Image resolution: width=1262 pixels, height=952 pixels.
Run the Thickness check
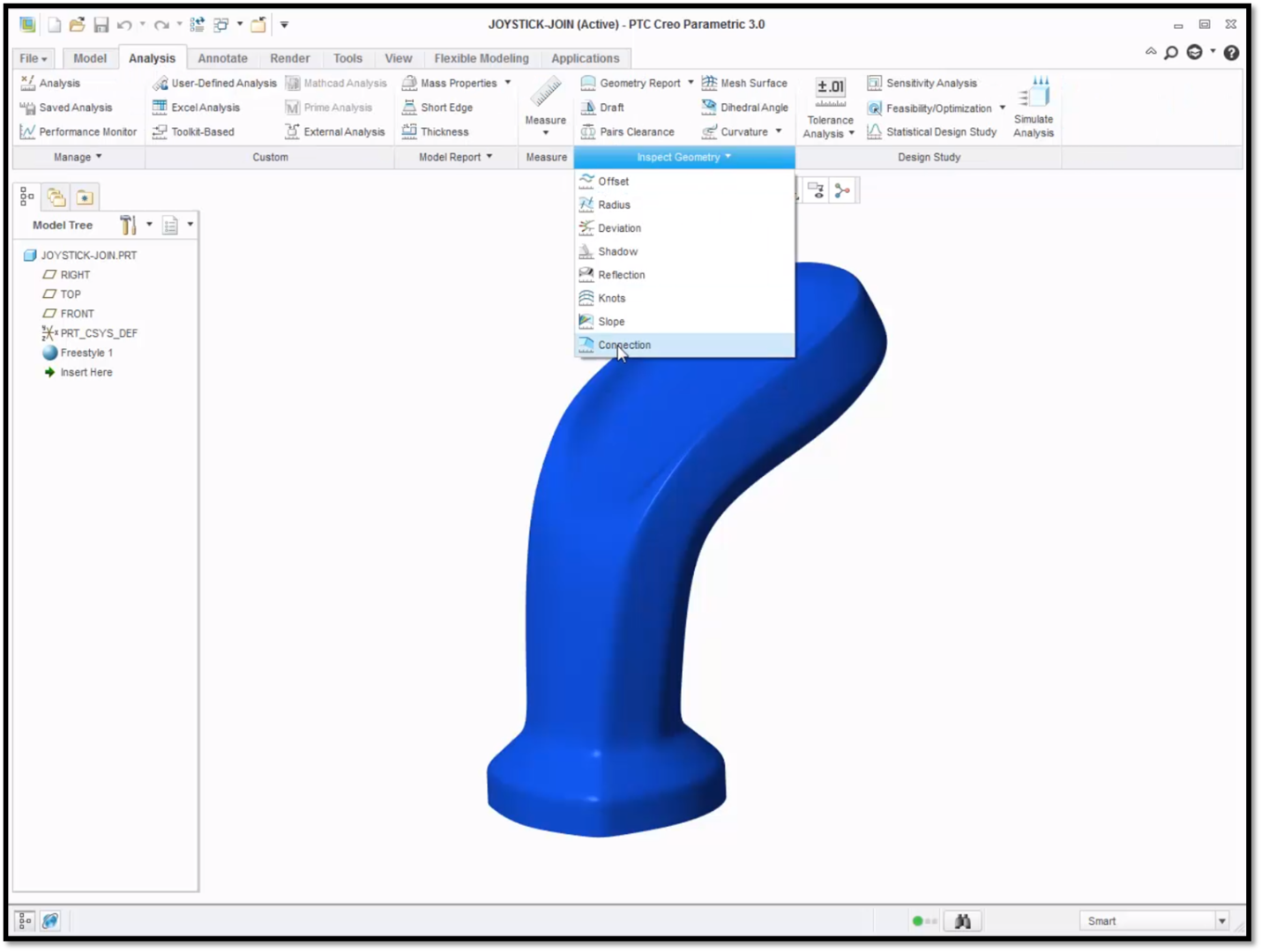(436, 132)
